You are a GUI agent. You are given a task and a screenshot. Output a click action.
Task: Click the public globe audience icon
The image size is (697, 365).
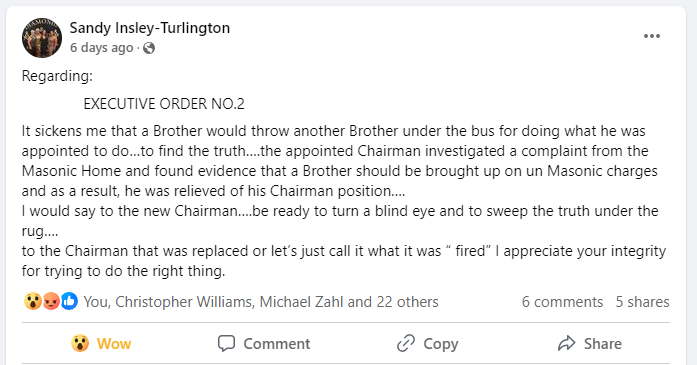[x=149, y=48]
